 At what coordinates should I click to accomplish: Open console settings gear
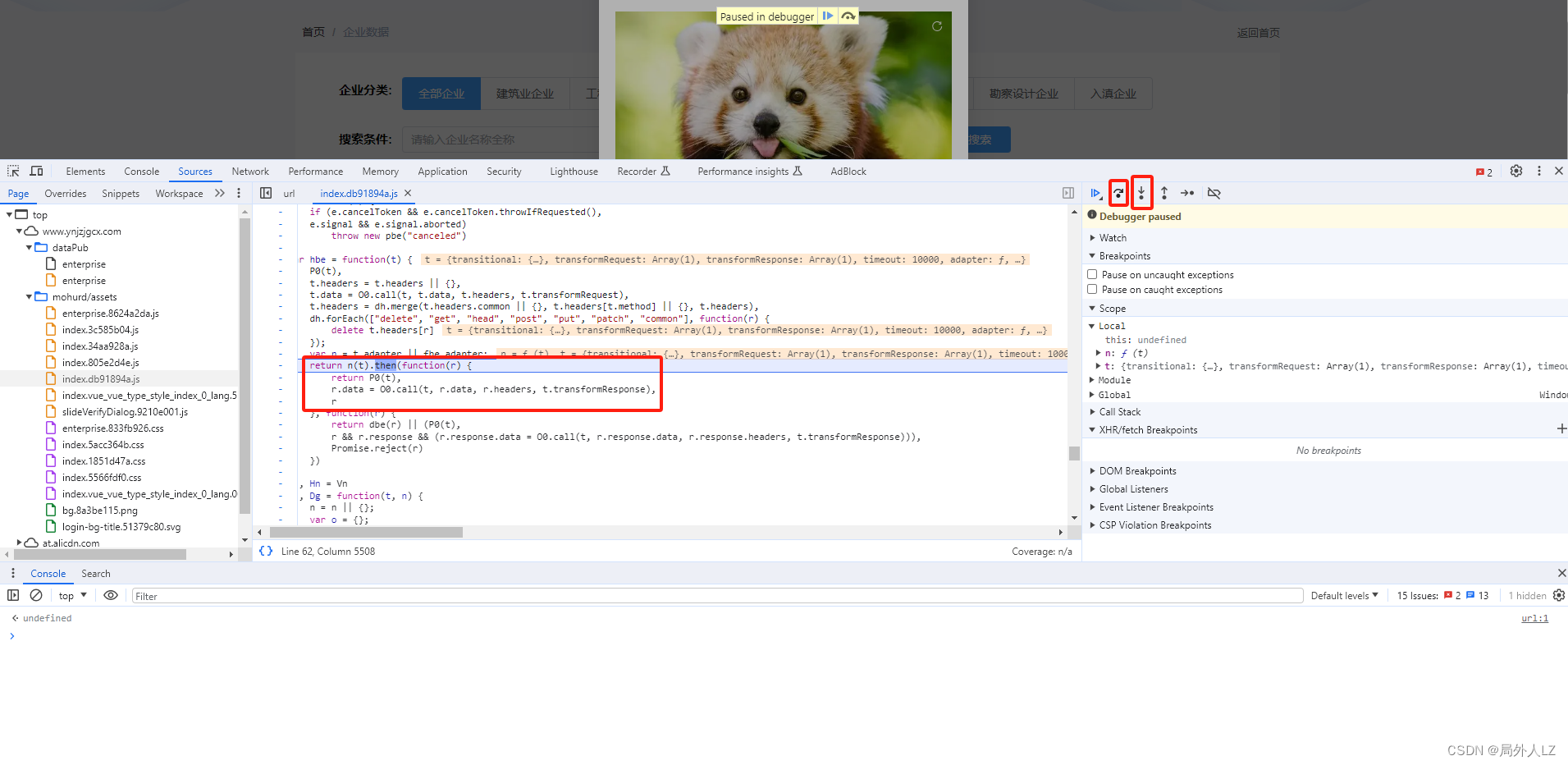tap(1559, 595)
